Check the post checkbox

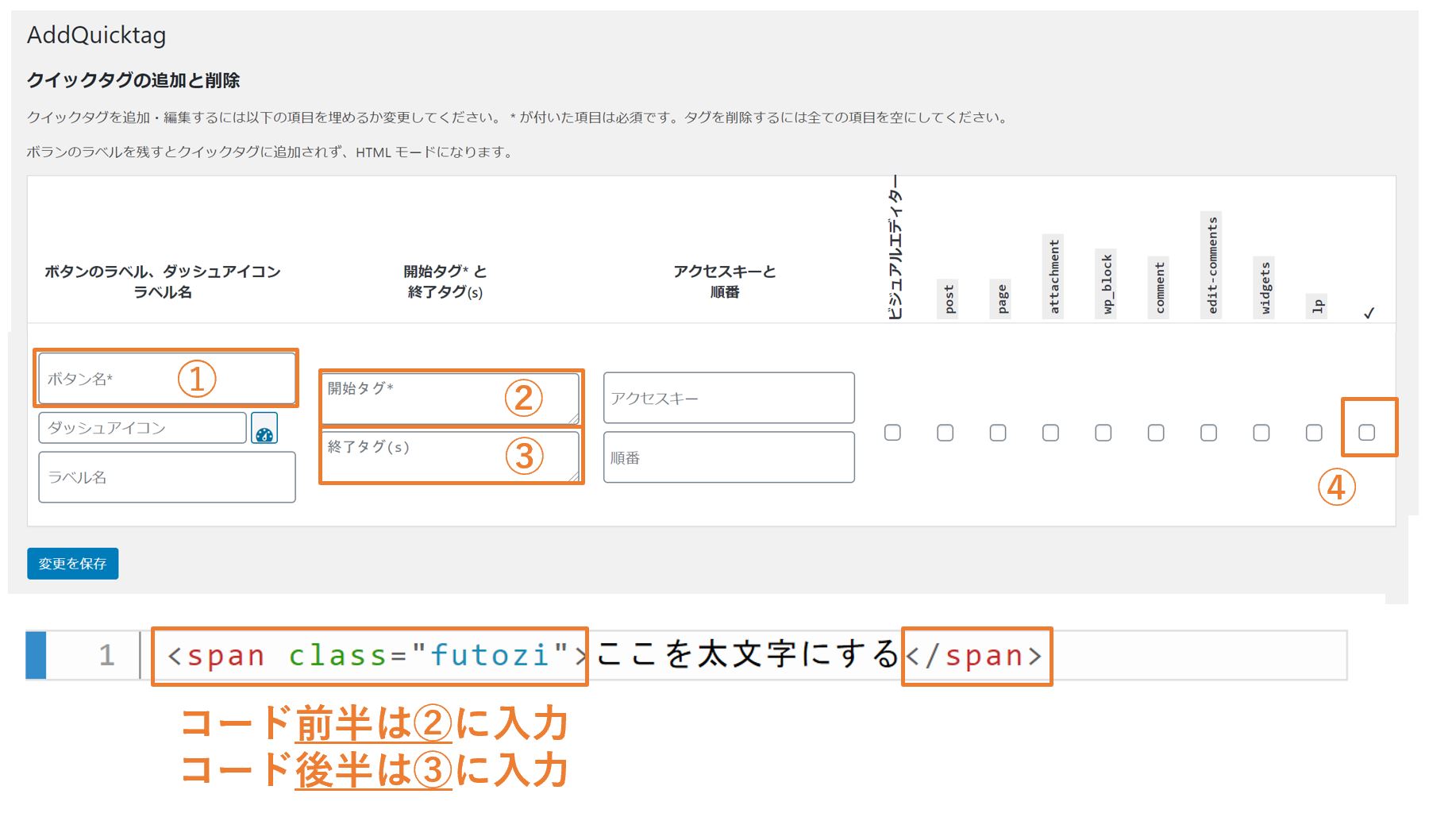(x=945, y=433)
